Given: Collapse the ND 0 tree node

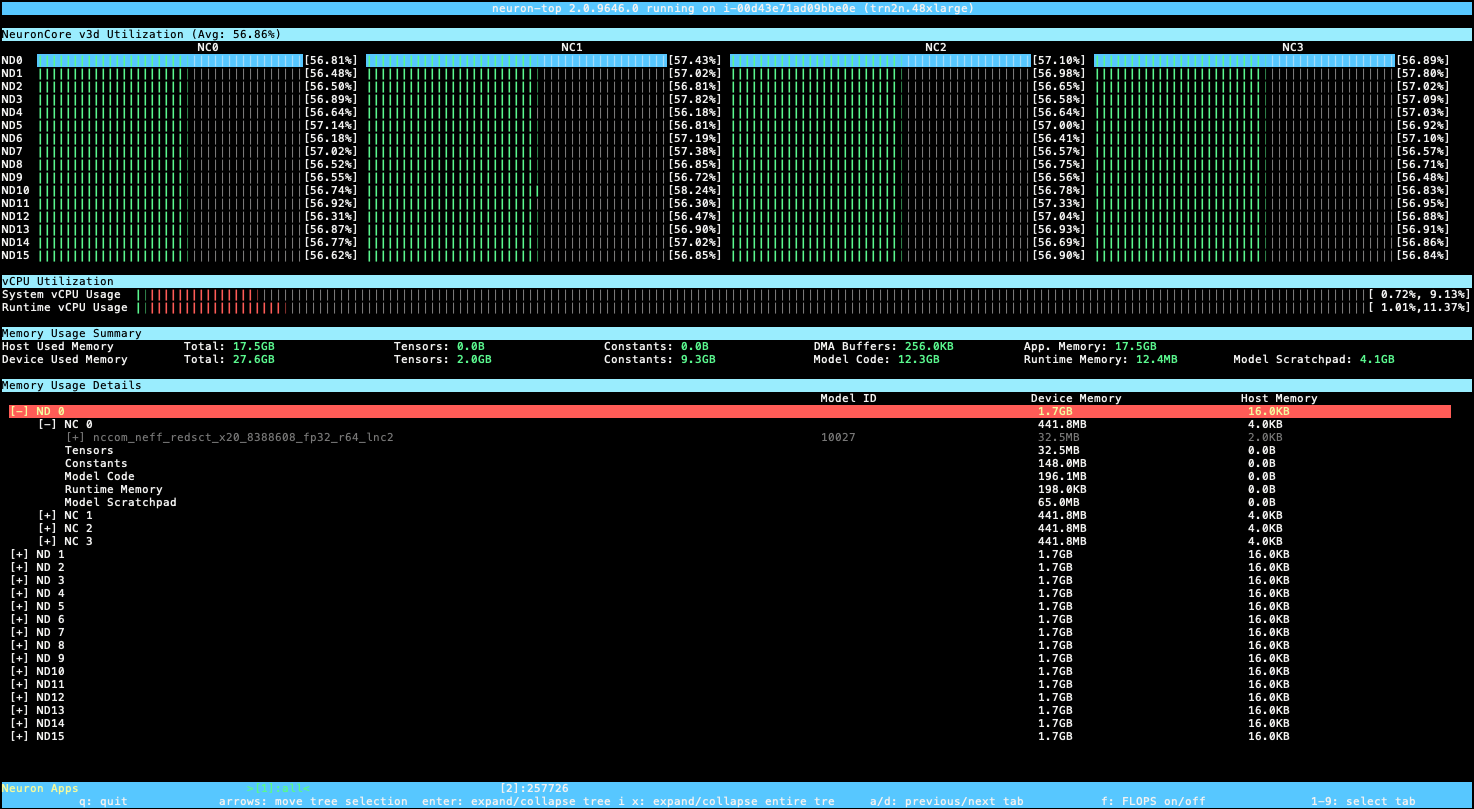Looking at the screenshot, I should tap(20, 412).
